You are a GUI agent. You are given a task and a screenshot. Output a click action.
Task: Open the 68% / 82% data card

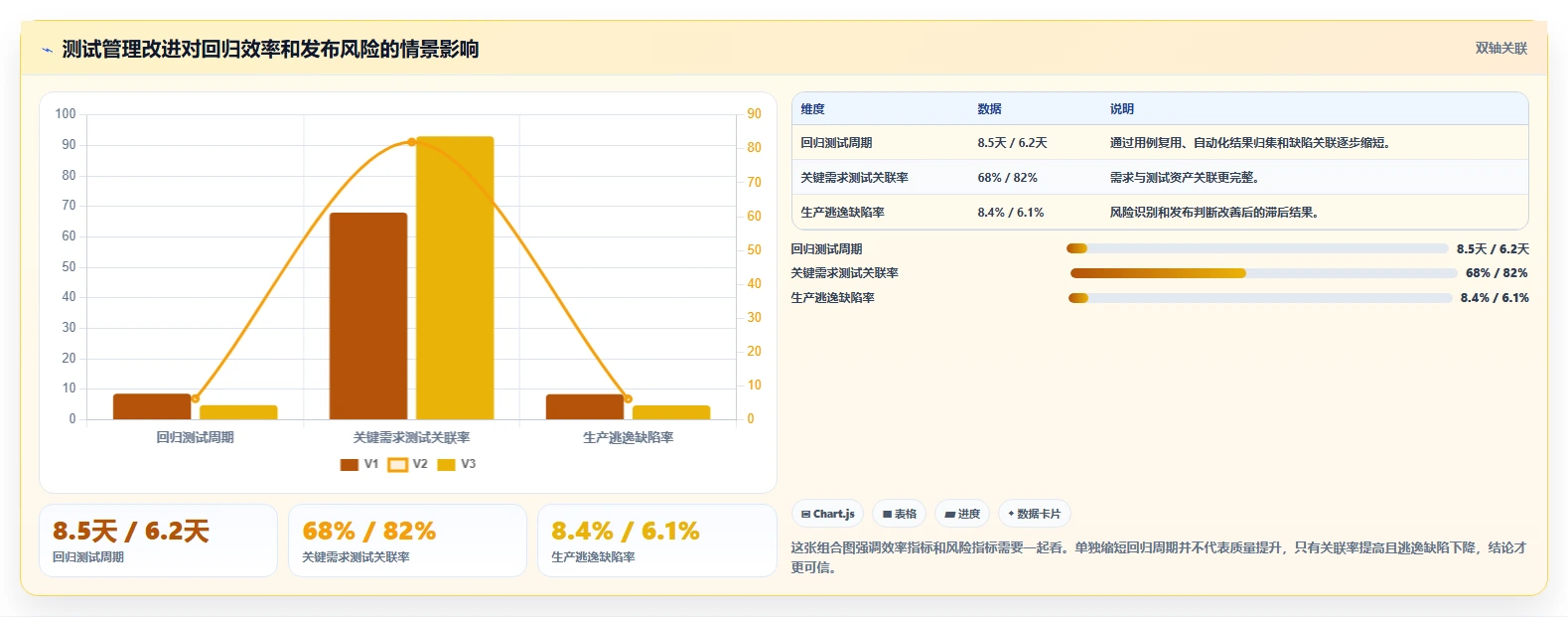(x=407, y=540)
